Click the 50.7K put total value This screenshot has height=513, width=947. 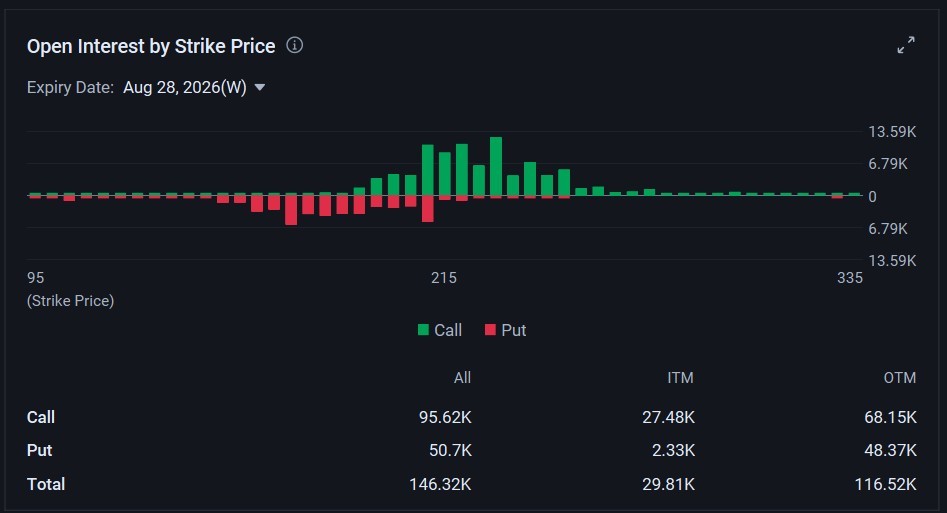[x=451, y=450]
